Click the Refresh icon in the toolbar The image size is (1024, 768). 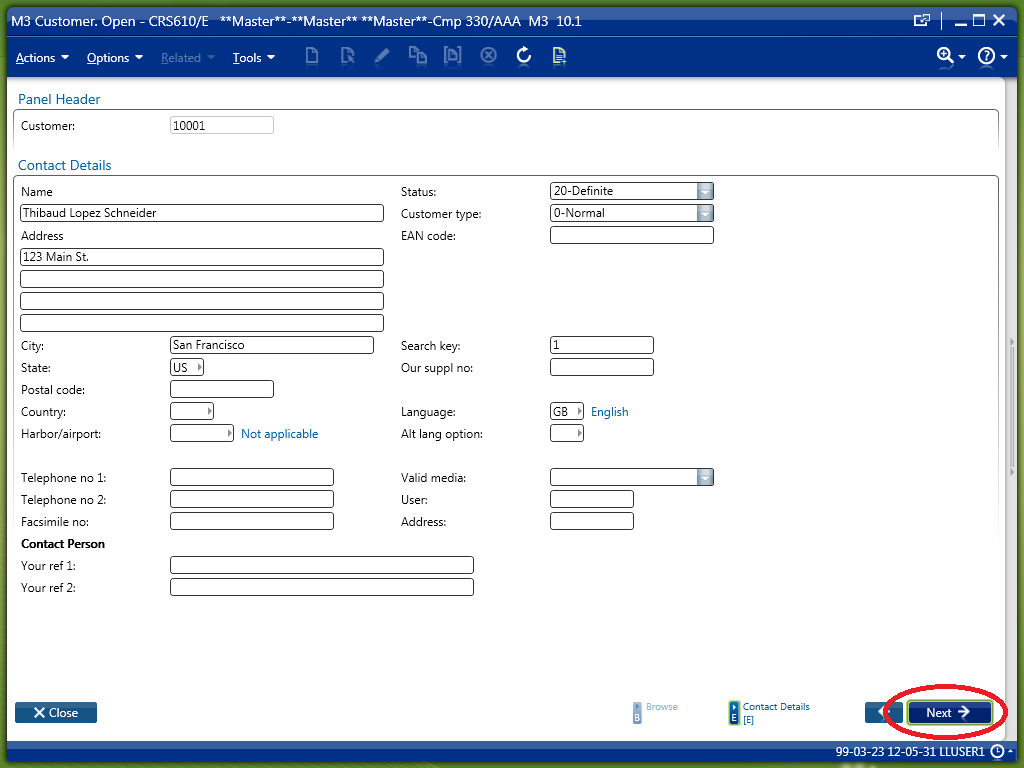pos(523,56)
